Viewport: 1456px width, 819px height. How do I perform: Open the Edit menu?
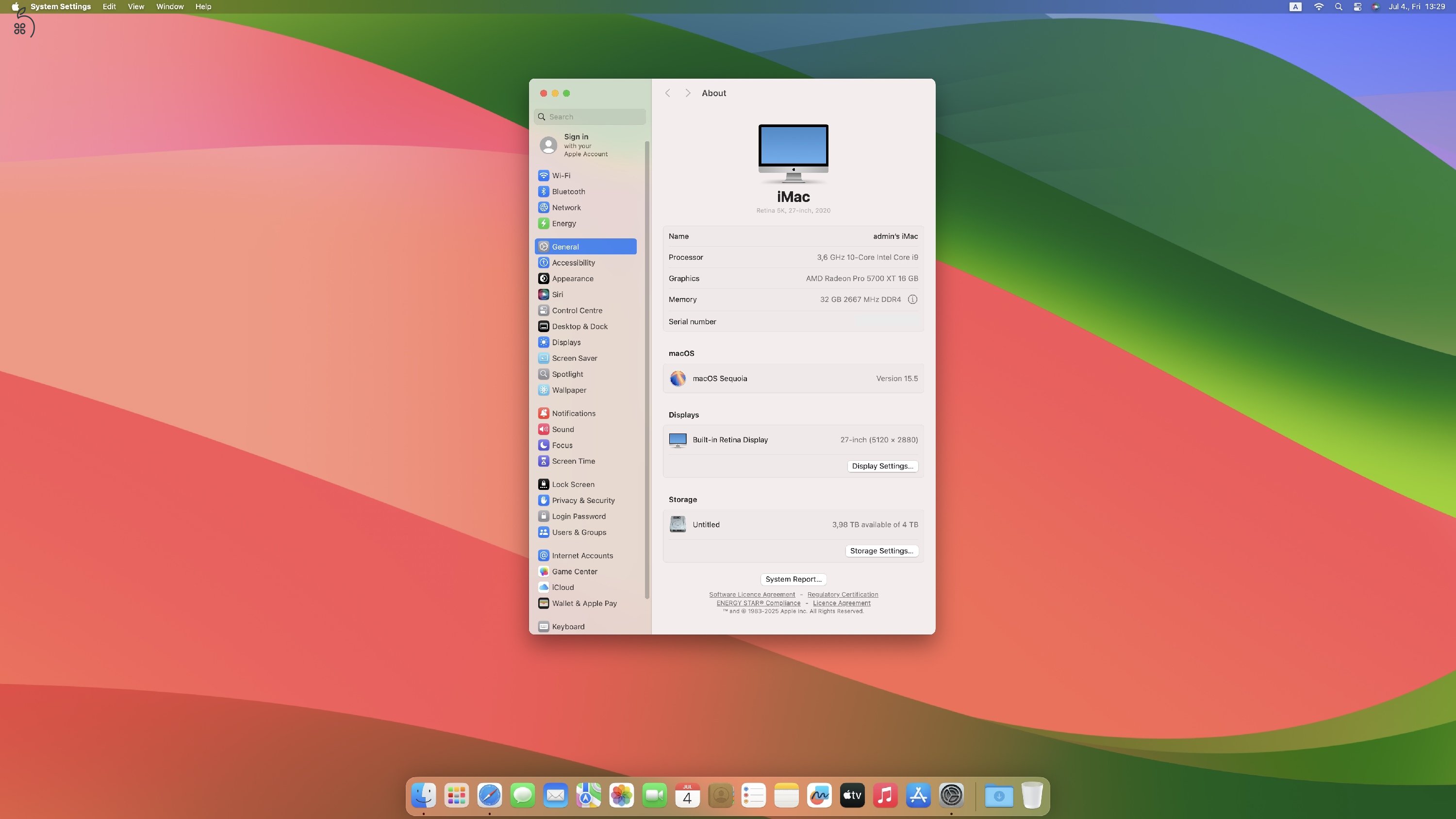(x=109, y=7)
